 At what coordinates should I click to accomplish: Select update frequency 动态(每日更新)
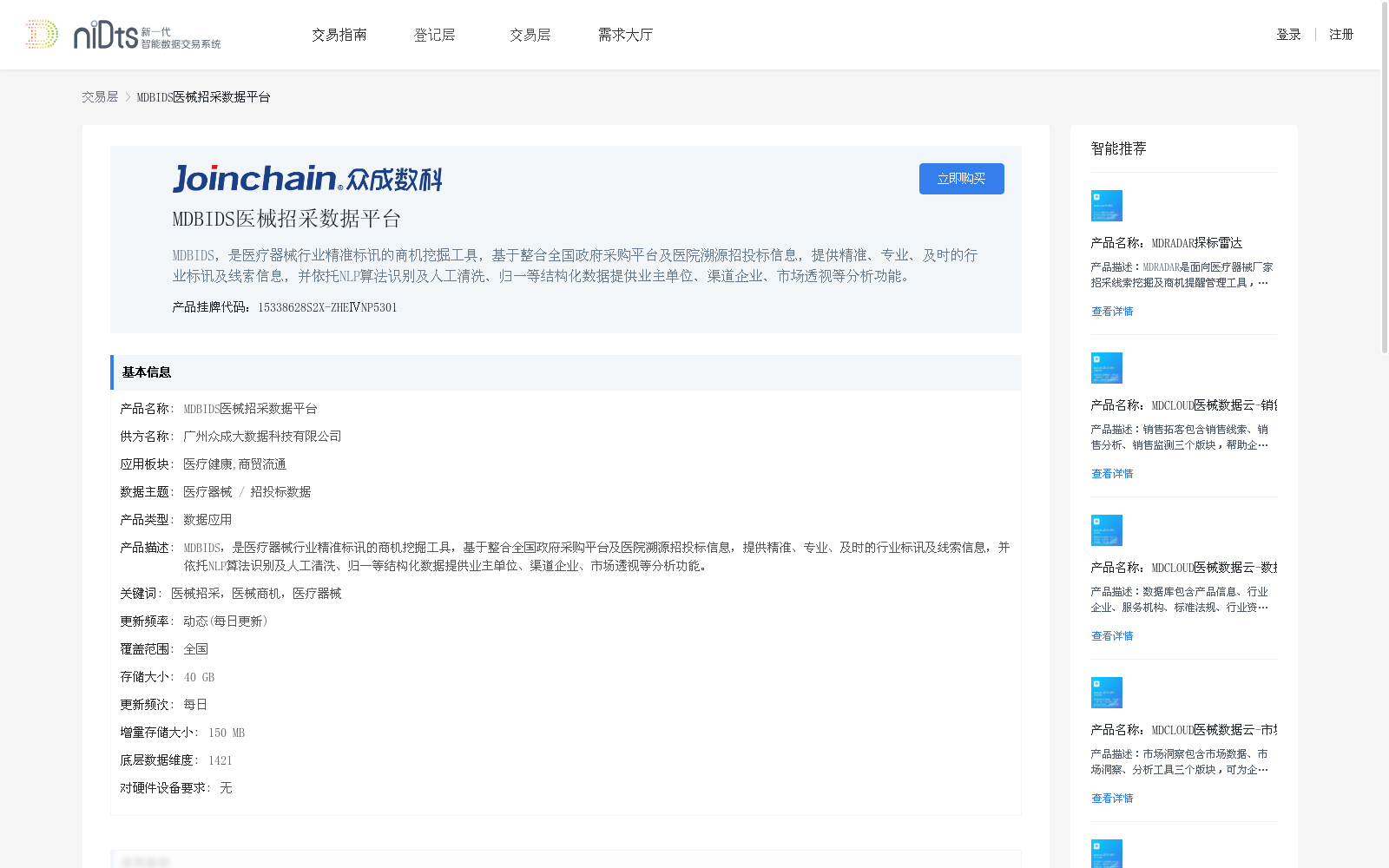tap(226, 621)
